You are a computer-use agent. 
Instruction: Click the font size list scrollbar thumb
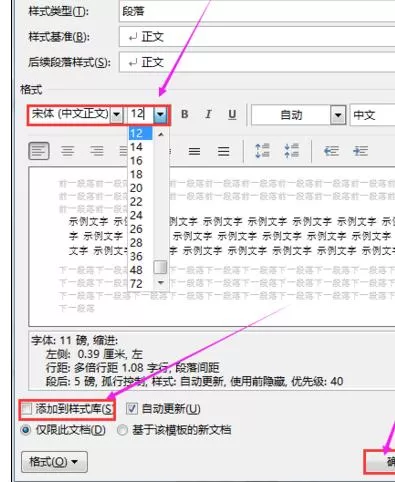pyautogui.click(x=160, y=267)
